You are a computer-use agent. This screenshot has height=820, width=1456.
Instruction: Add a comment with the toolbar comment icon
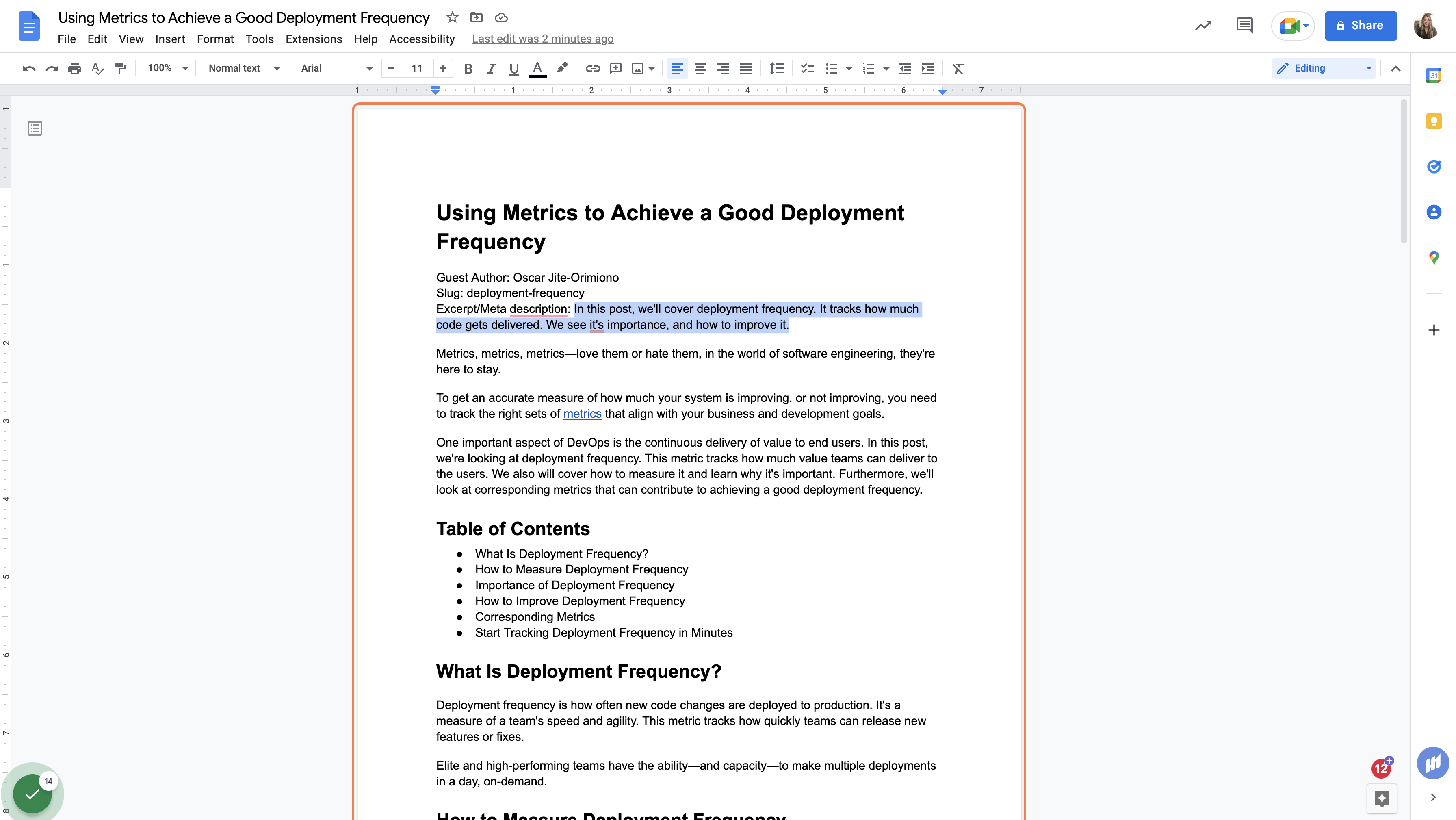[x=615, y=68]
